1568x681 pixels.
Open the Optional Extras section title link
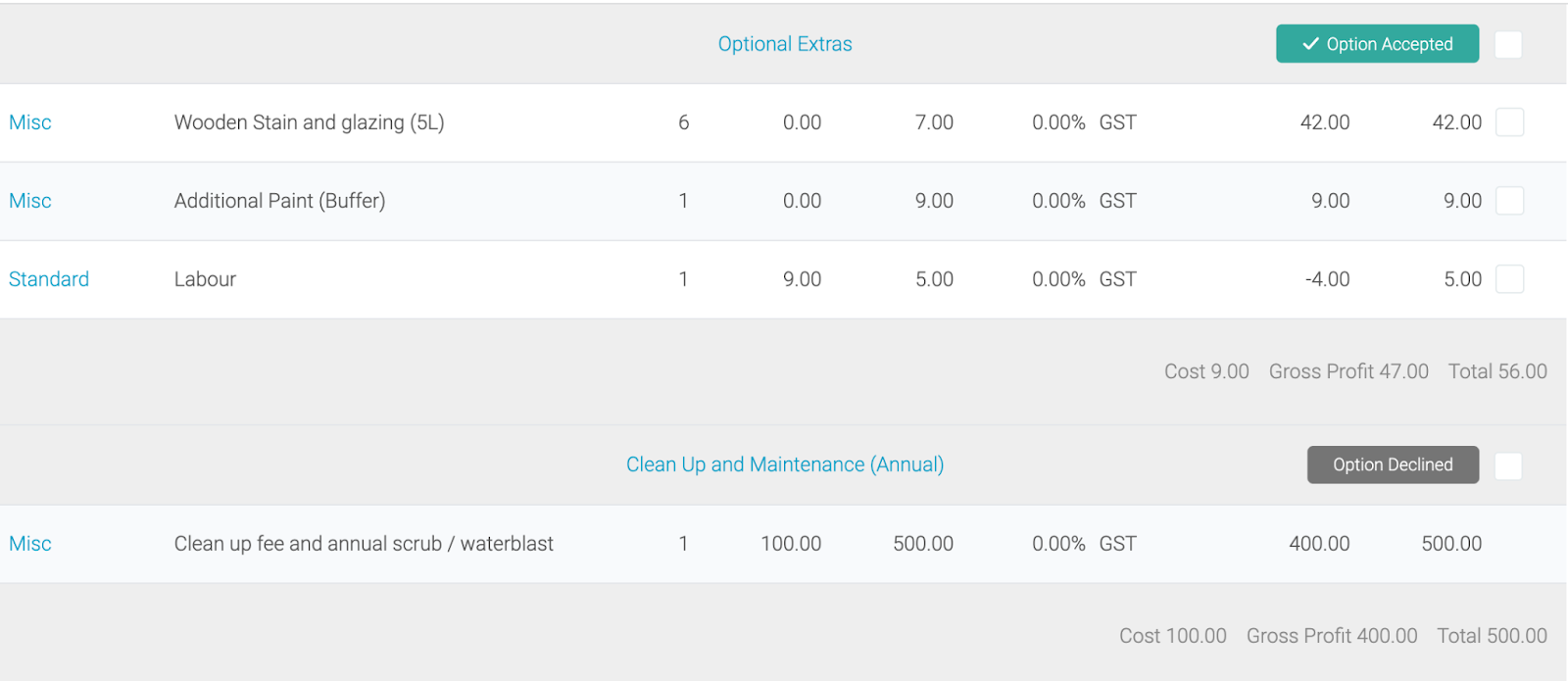(785, 44)
